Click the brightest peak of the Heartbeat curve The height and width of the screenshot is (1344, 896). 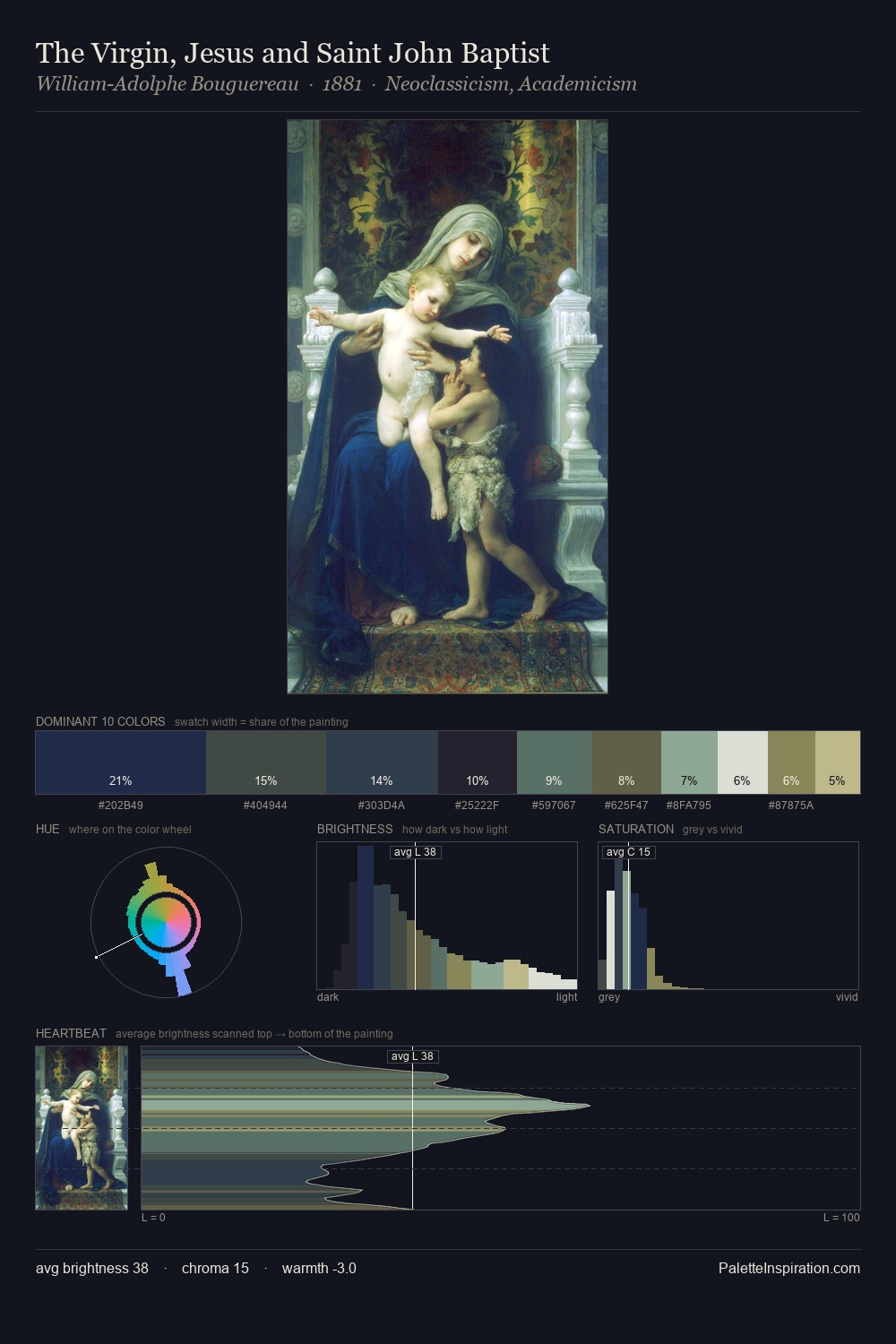[587, 1106]
